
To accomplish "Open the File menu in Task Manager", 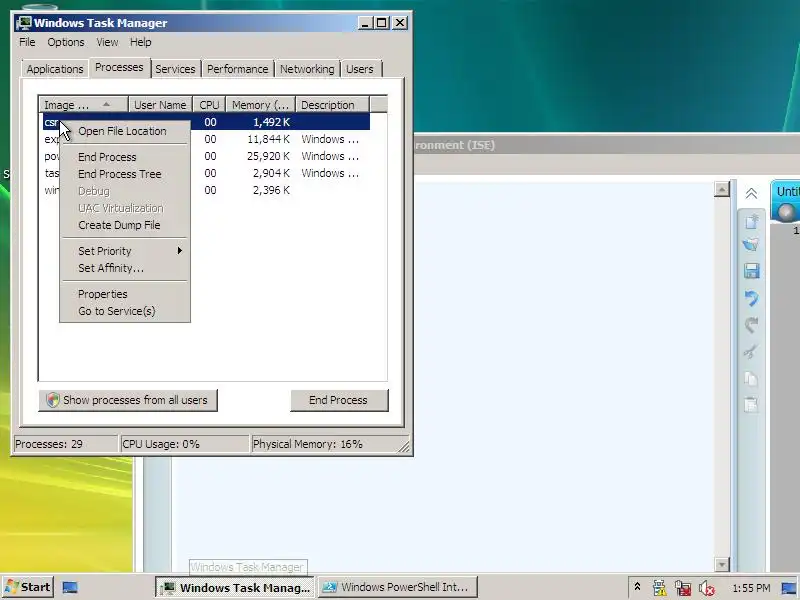I will [x=27, y=42].
